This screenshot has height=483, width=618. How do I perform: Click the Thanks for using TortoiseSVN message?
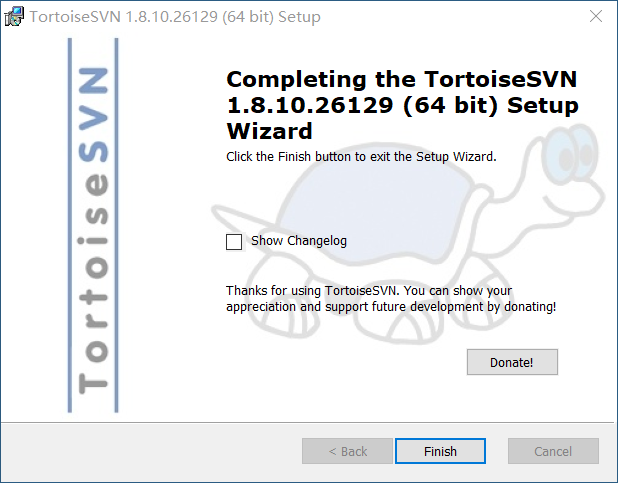(x=391, y=298)
